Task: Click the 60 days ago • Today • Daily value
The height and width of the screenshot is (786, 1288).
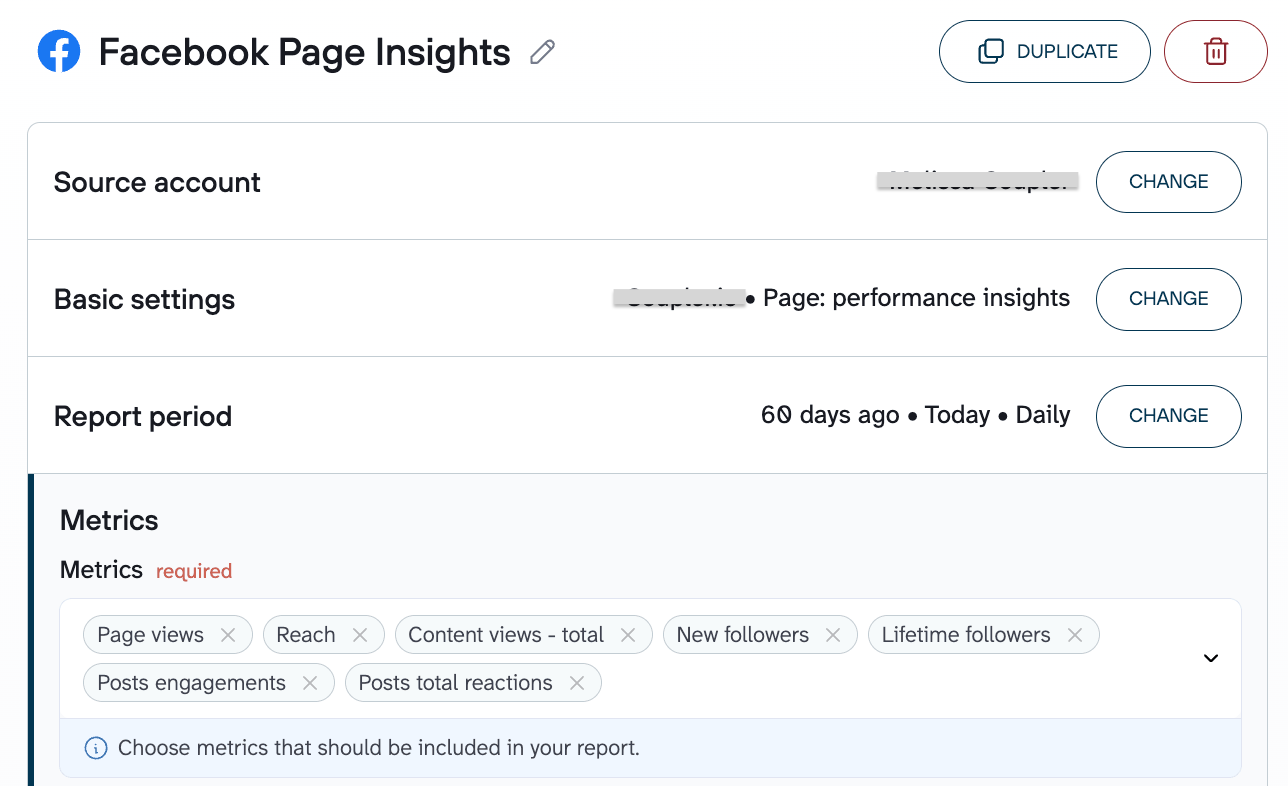Action: click(x=916, y=415)
